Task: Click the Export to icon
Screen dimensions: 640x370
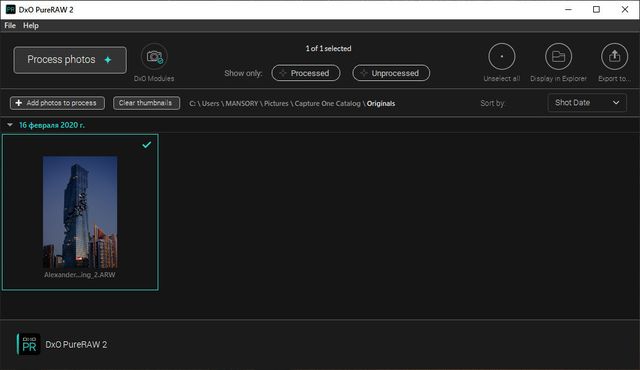Action: pyautogui.click(x=614, y=57)
